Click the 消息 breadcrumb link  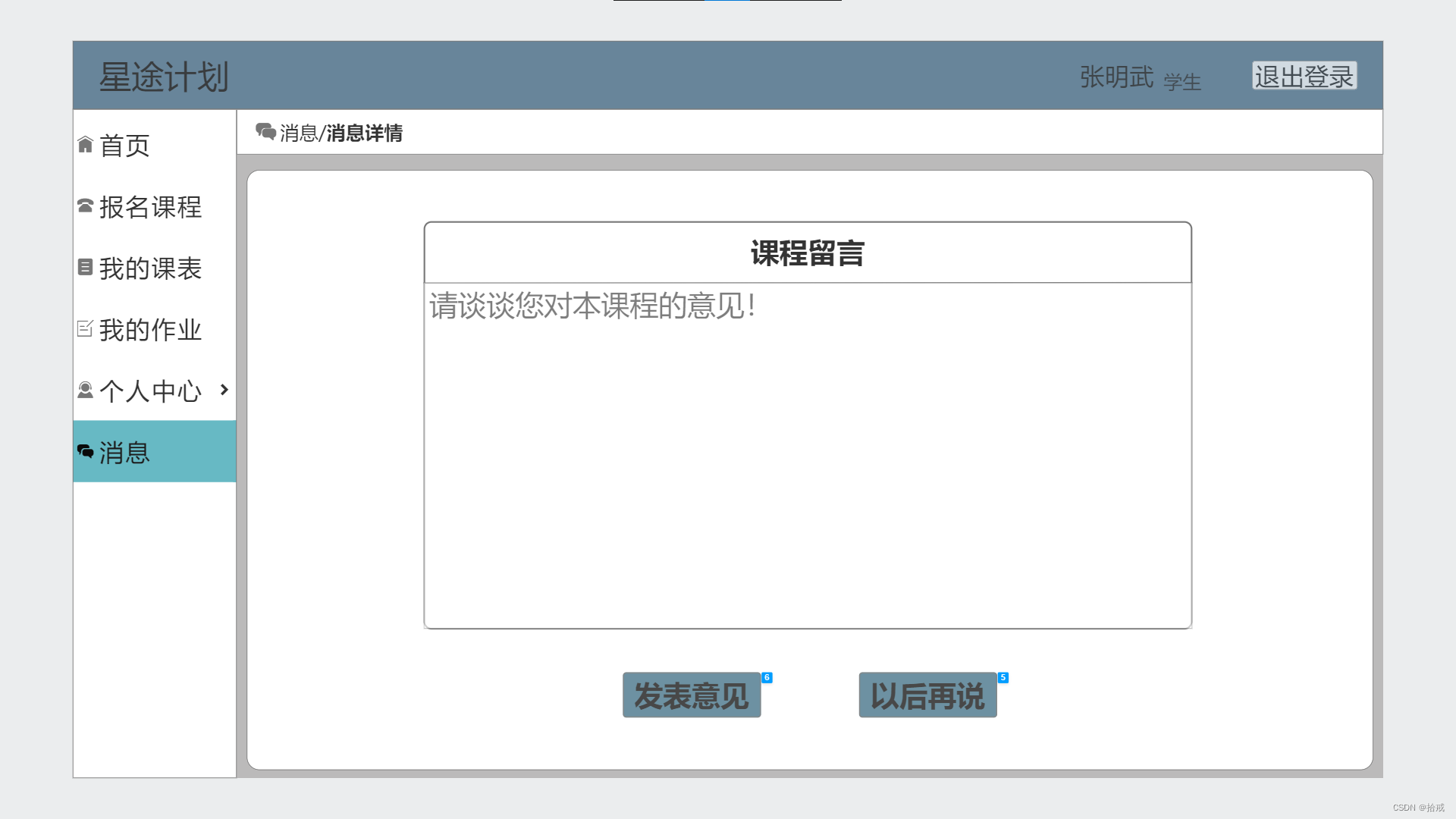pos(298,133)
